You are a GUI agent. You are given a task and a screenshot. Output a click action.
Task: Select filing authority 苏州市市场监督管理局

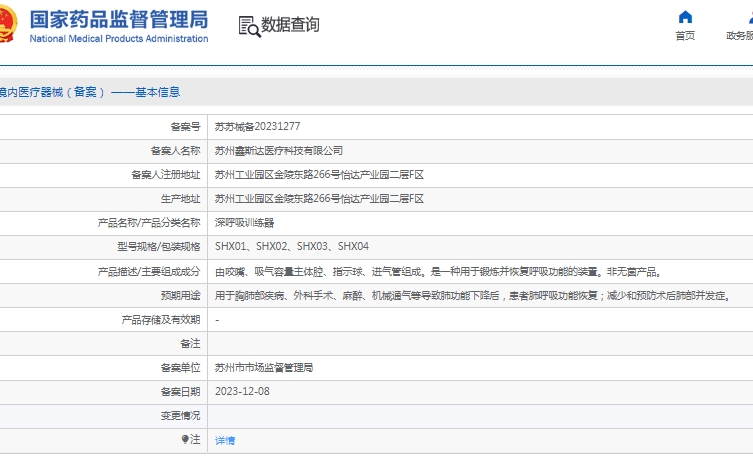pos(264,368)
